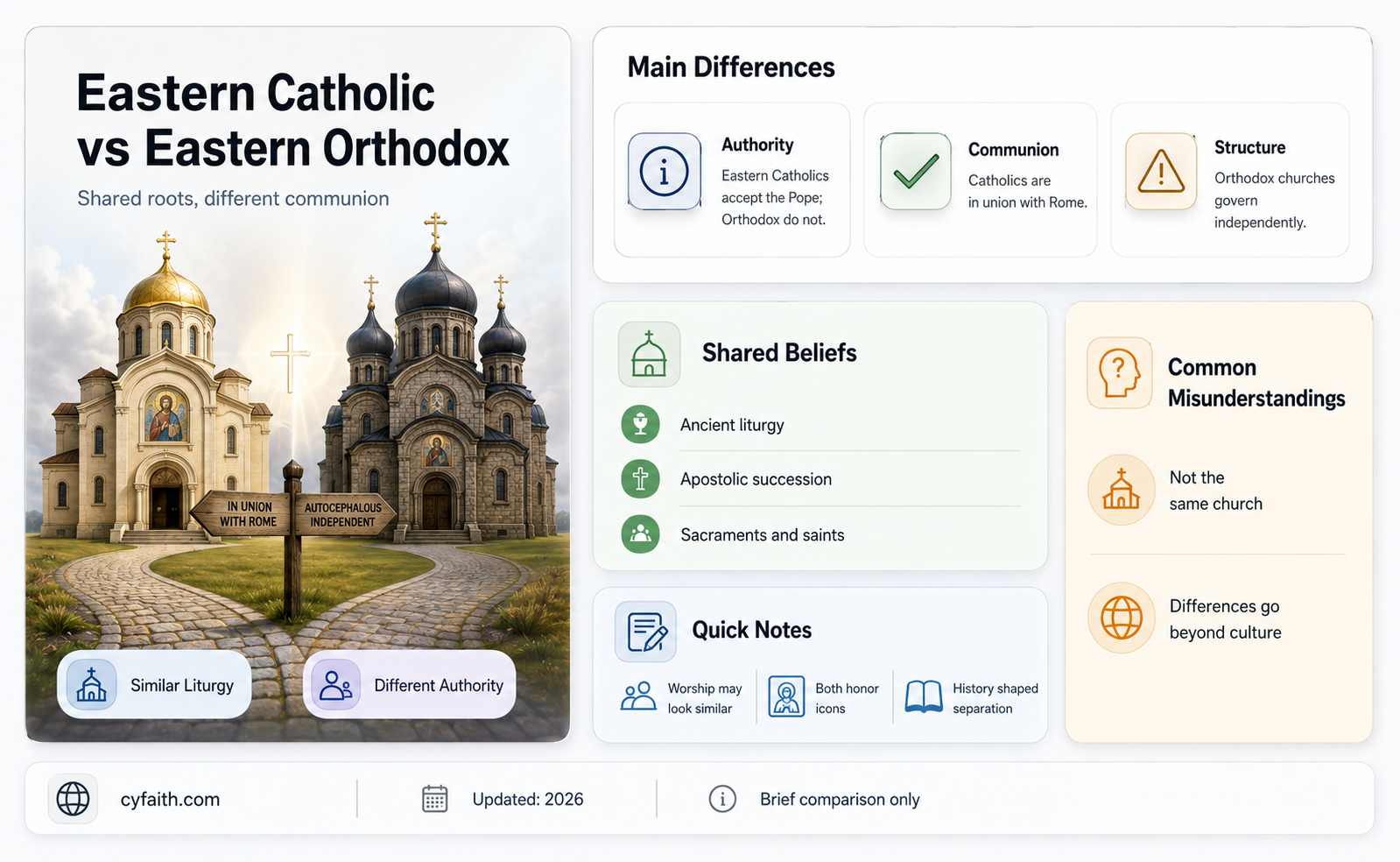1400x862 pixels.
Task: Click the Not the same church text
Action: point(1215,491)
